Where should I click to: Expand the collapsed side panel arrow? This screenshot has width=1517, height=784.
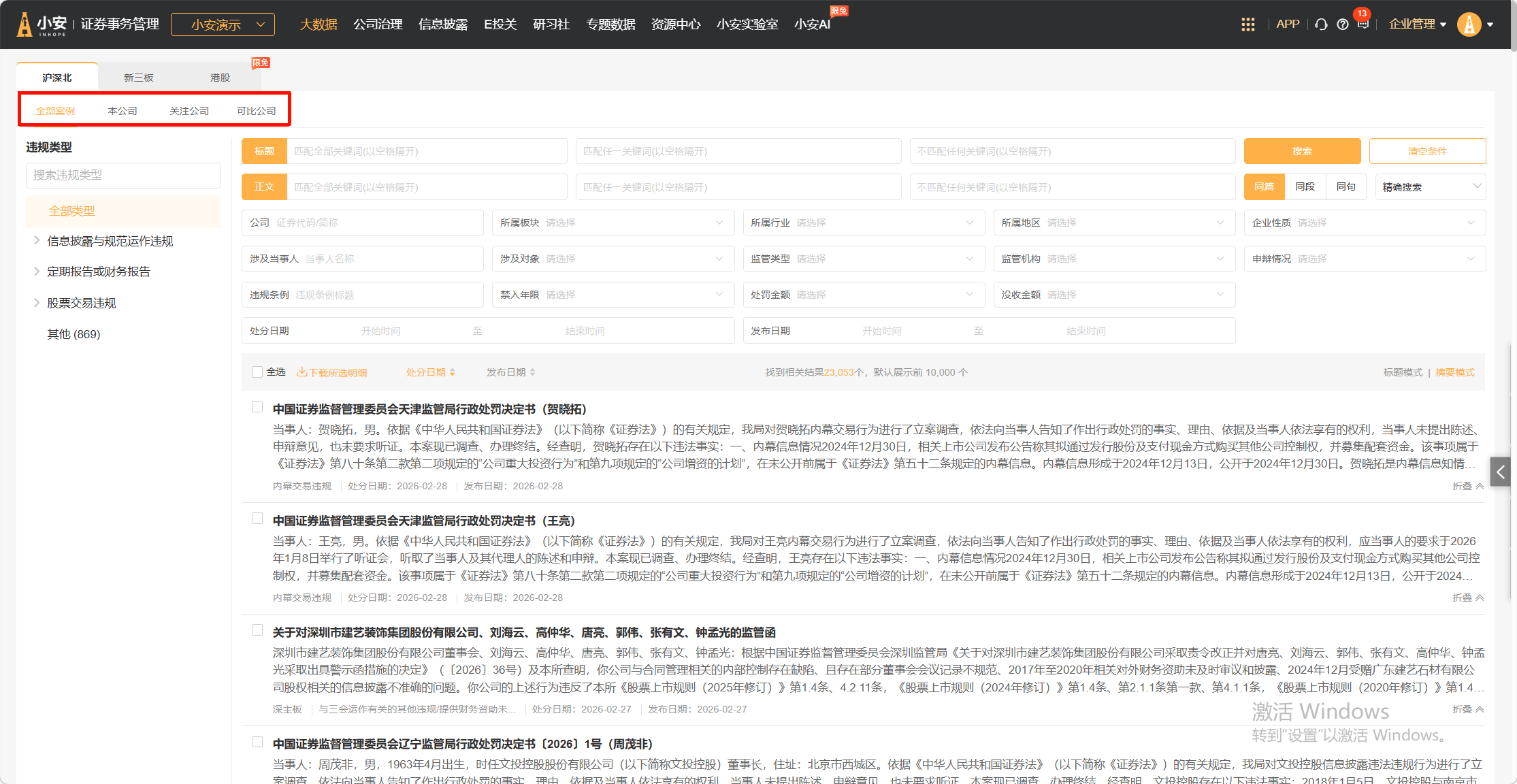tap(1500, 472)
